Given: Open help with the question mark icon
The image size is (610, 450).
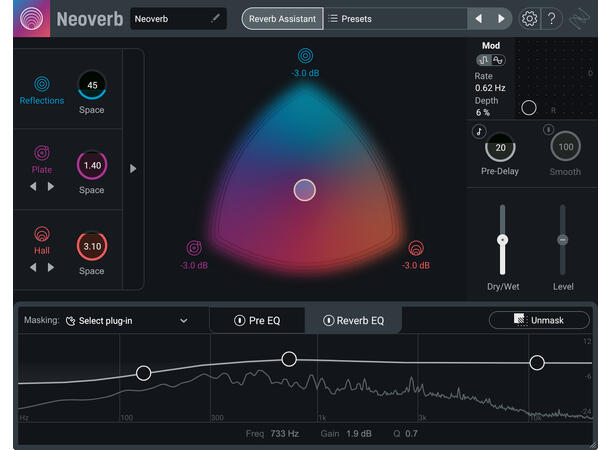Looking at the screenshot, I should pos(552,18).
